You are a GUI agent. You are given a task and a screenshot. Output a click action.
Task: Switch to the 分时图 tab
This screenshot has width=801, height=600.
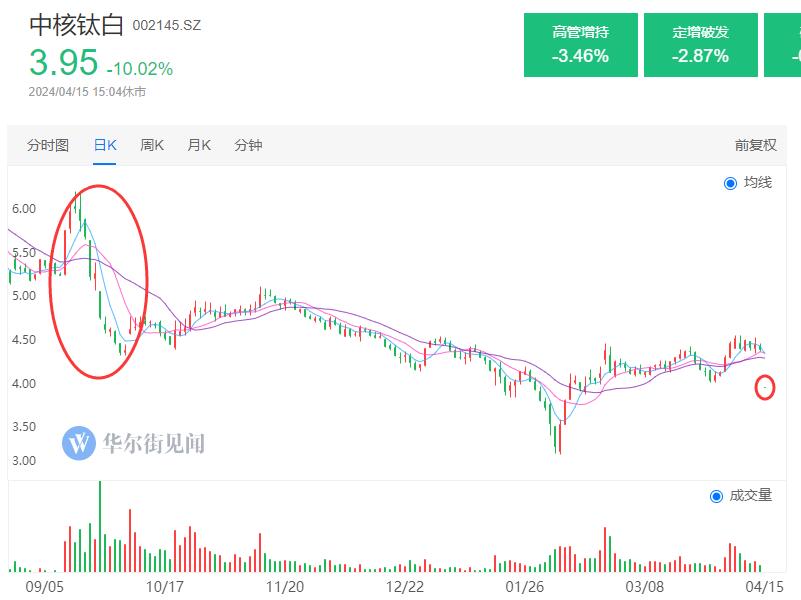(48, 146)
